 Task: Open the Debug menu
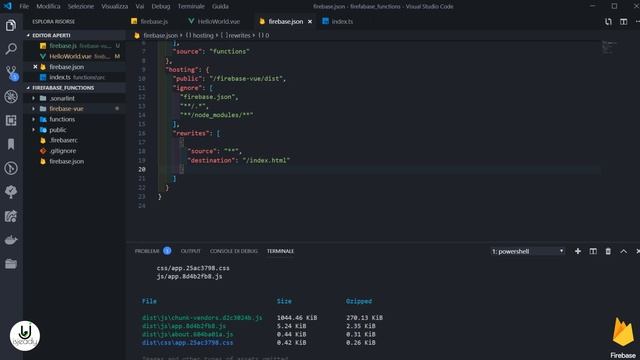click(161, 7)
